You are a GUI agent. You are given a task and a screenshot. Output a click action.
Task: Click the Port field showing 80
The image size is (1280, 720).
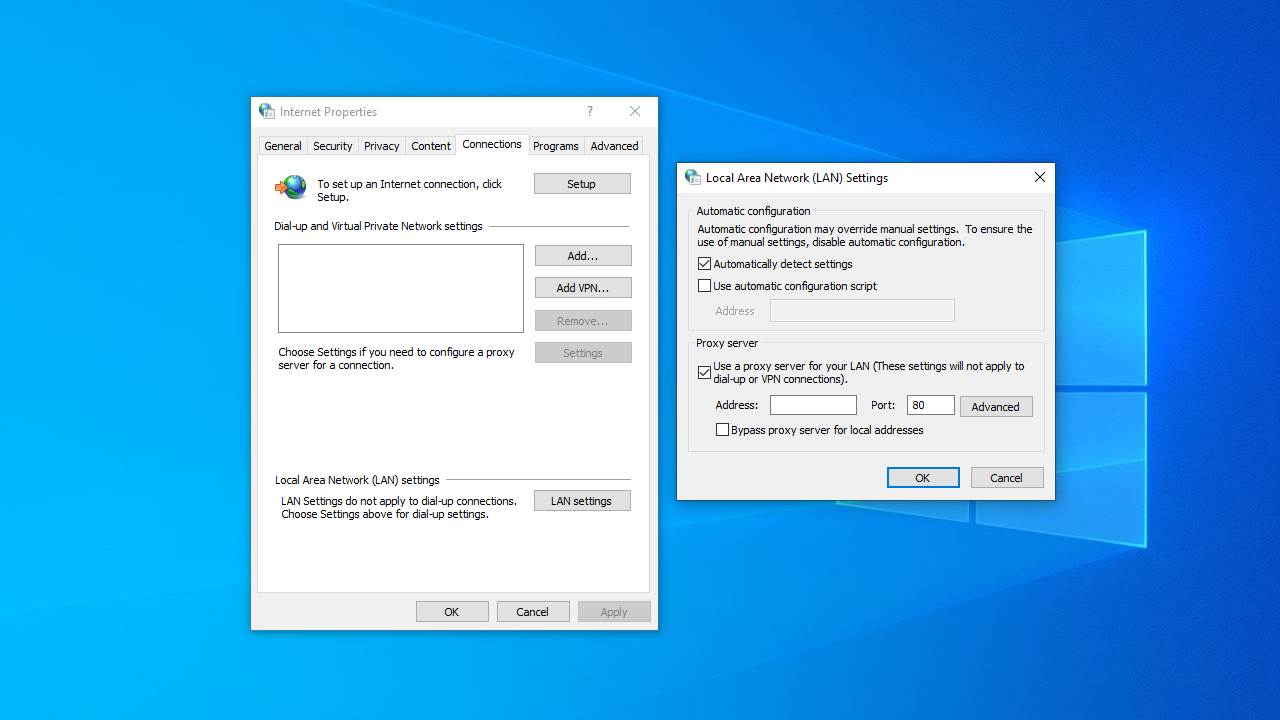930,405
